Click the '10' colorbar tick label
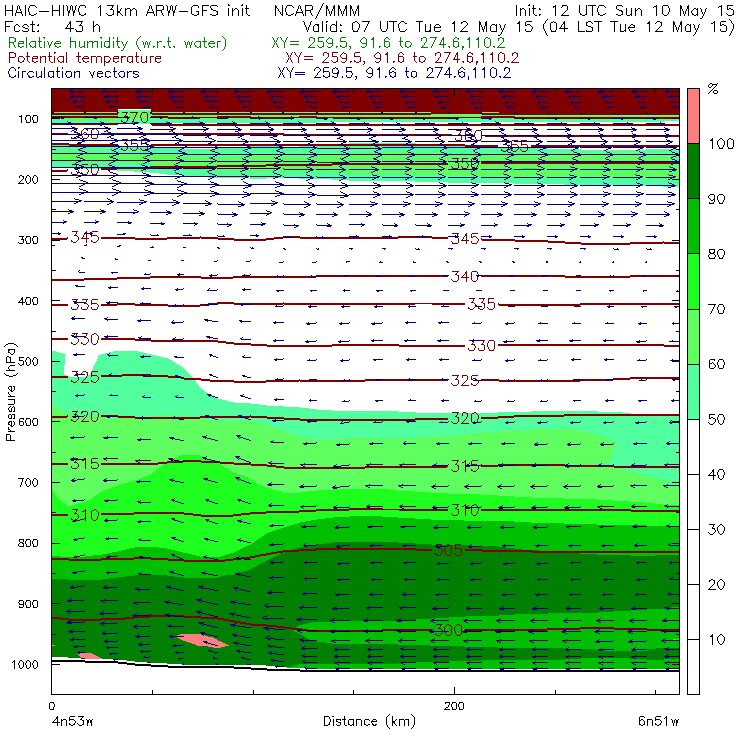740x740 pixels. 716,639
